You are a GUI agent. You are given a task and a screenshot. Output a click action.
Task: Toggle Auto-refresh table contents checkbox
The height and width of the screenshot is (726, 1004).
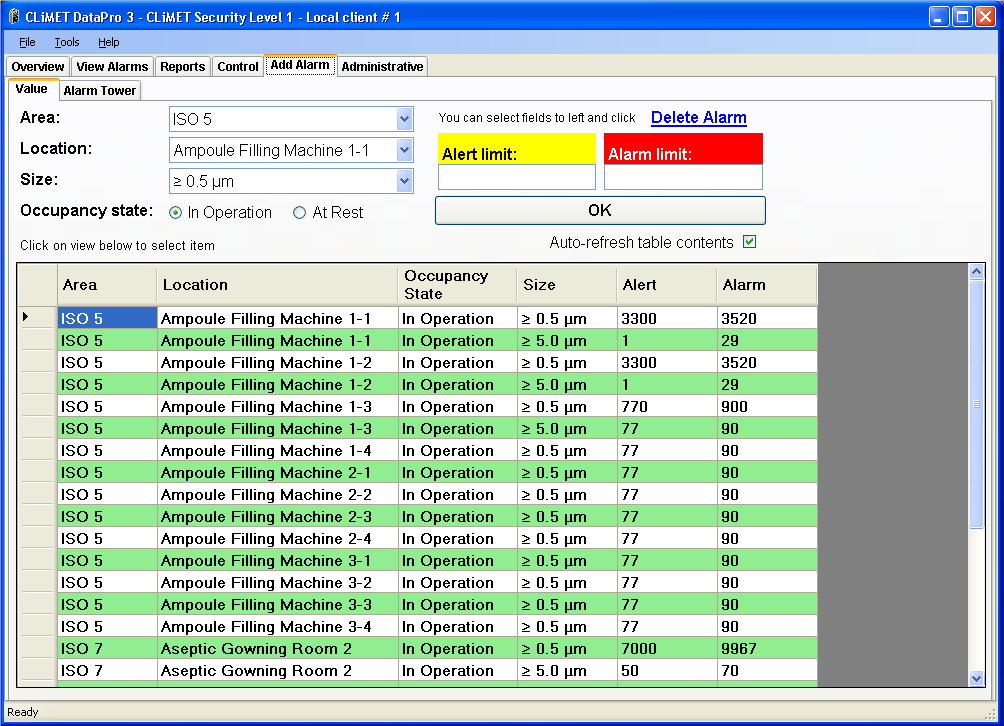point(749,242)
